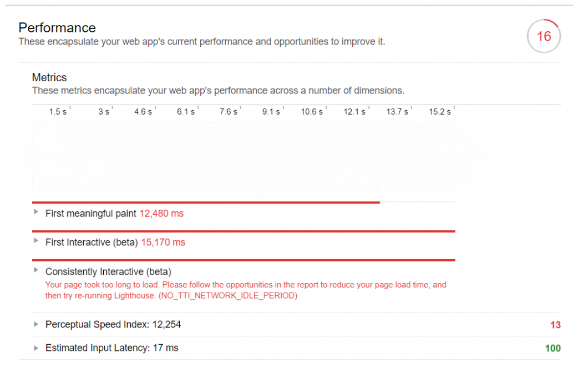This screenshot has width=580, height=371.
Task: Click the Estimated Input Latency score 100
Action: tap(553, 348)
